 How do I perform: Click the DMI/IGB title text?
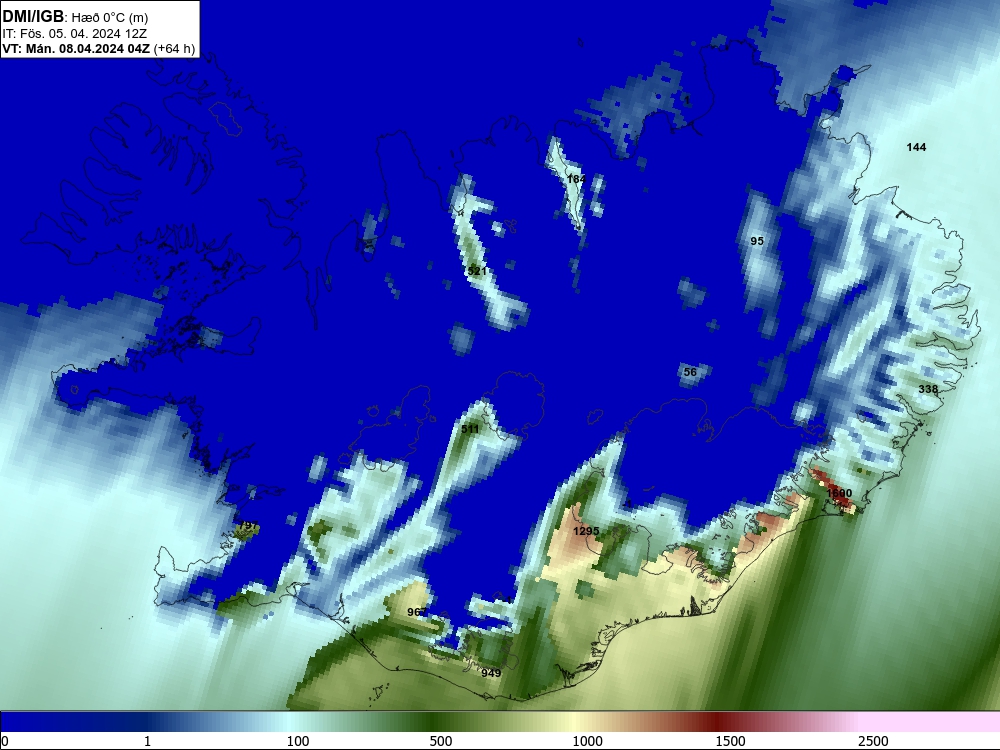coord(33,17)
